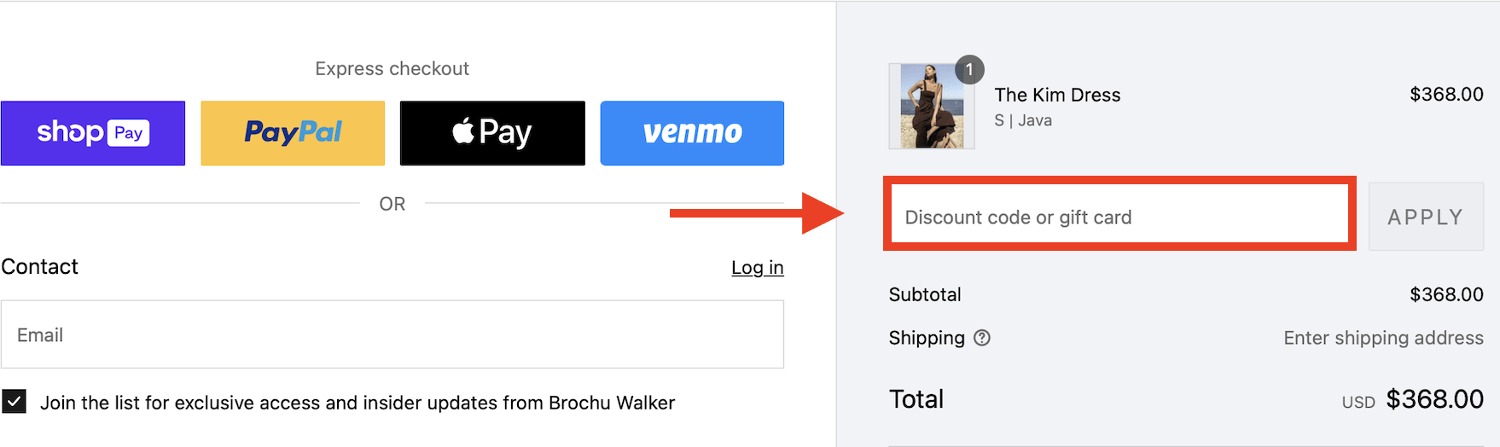
Task: Check out using Venmo
Action: click(x=692, y=133)
